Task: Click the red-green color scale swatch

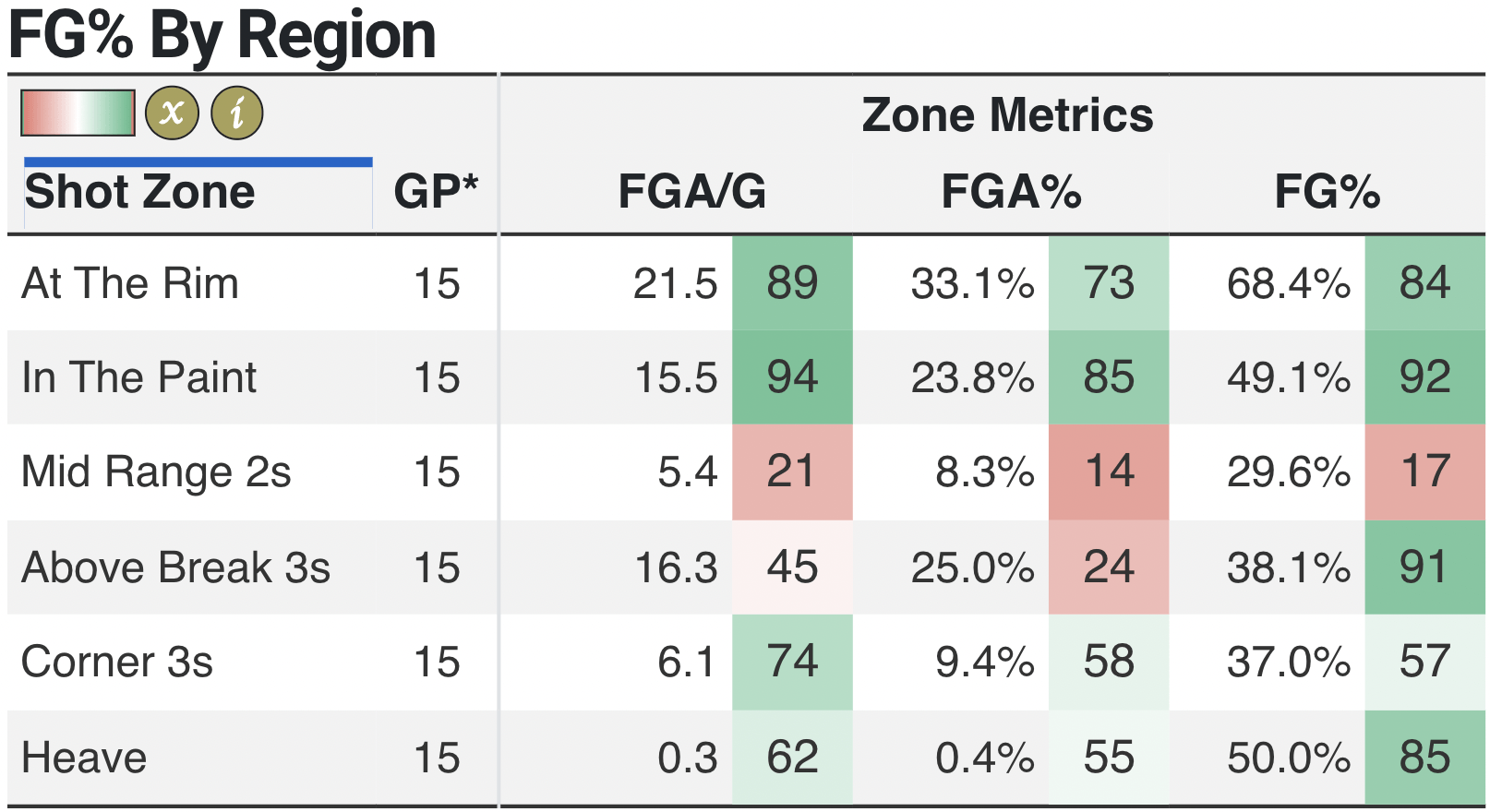Action: pos(78,113)
